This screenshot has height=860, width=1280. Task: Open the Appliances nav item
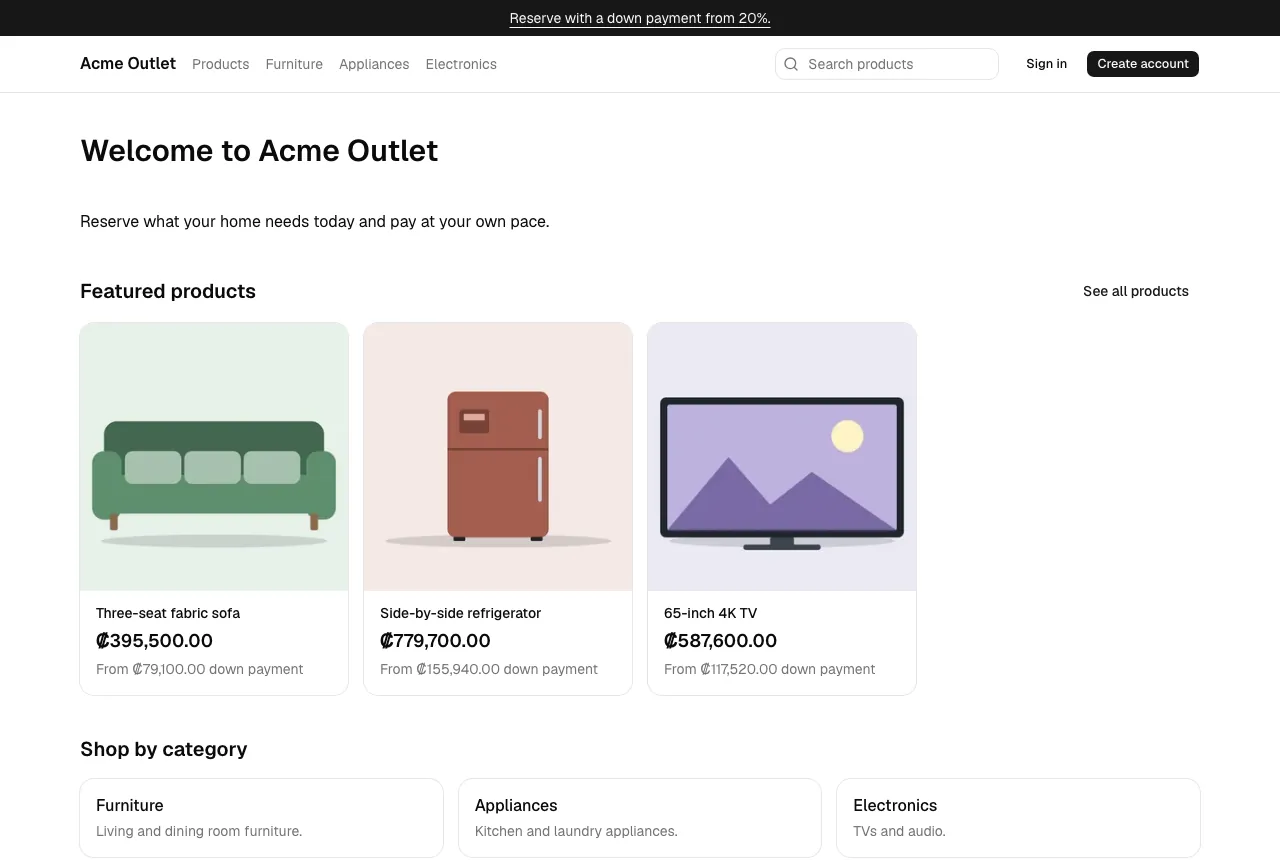[x=374, y=64]
